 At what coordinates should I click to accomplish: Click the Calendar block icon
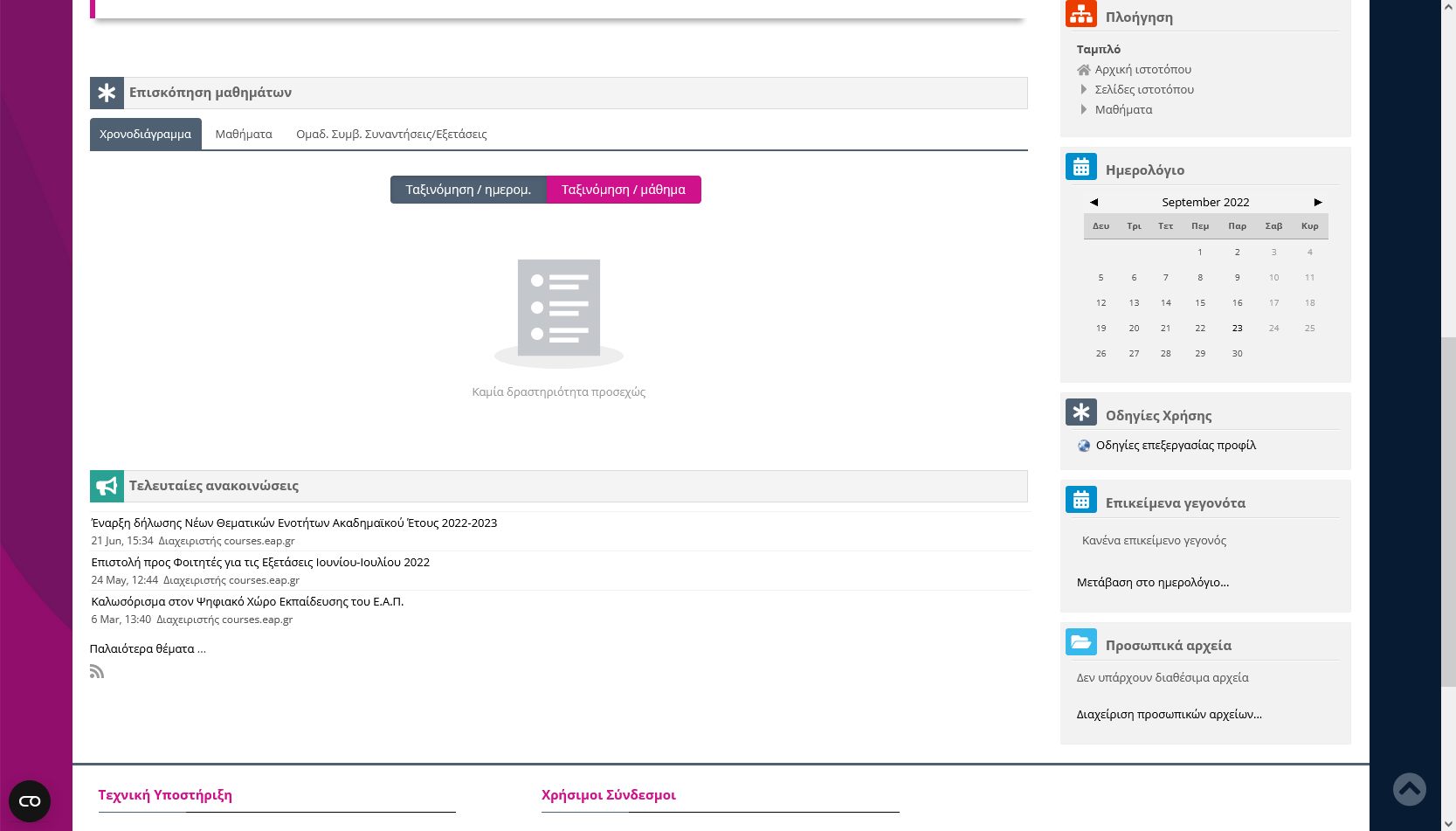tap(1081, 167)
